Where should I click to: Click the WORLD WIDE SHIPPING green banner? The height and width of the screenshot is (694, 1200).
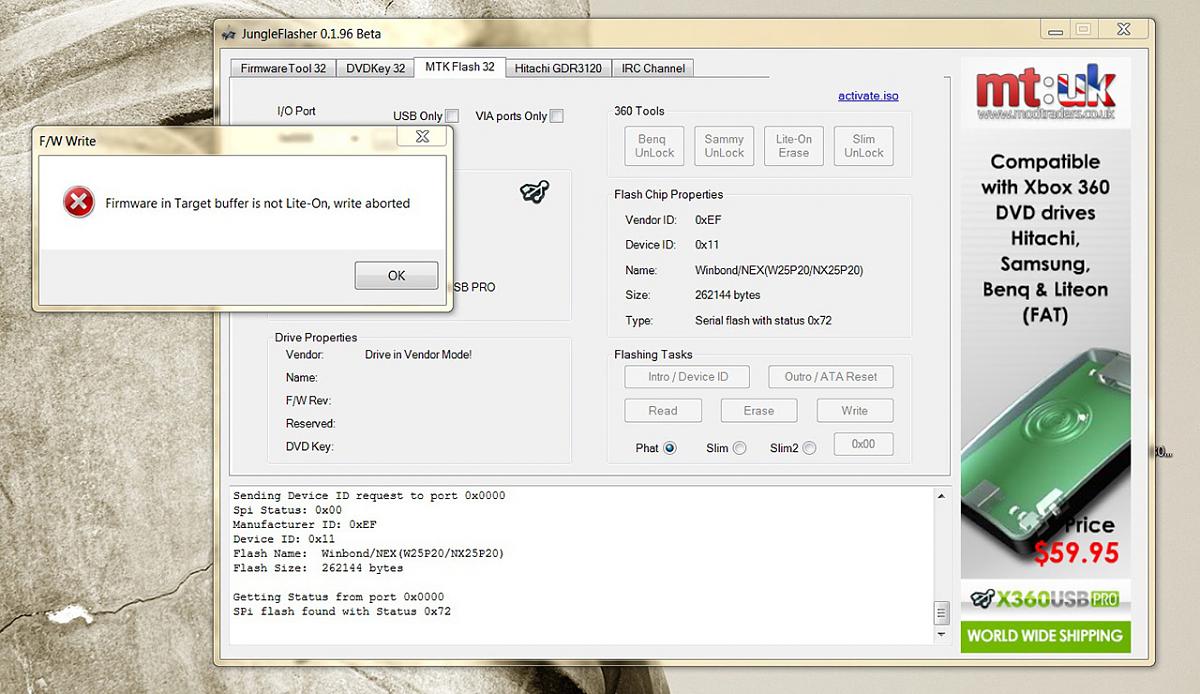tap(1045, 636)
